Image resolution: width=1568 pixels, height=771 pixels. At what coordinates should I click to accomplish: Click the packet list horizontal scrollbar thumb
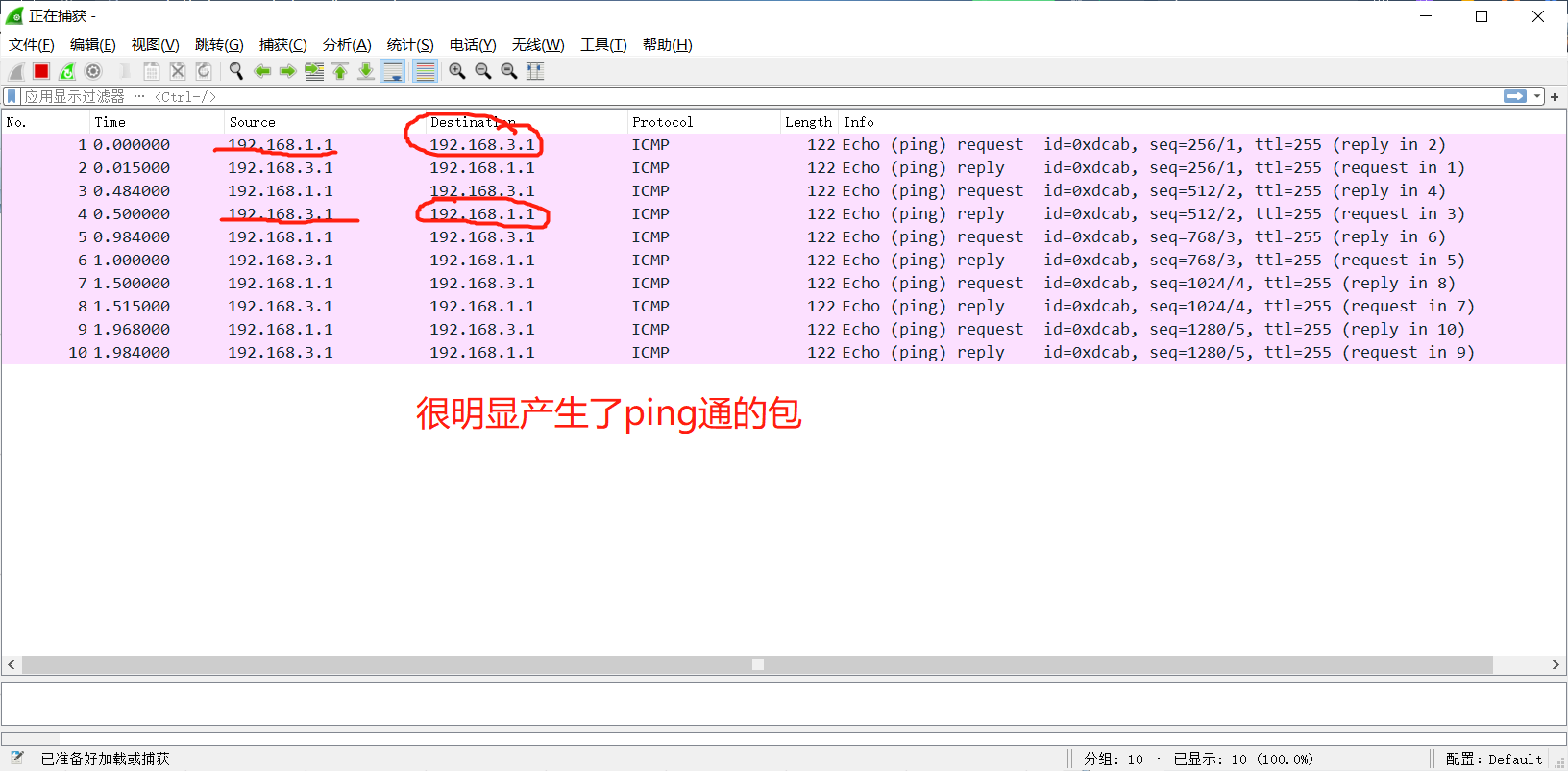(757, 665)
